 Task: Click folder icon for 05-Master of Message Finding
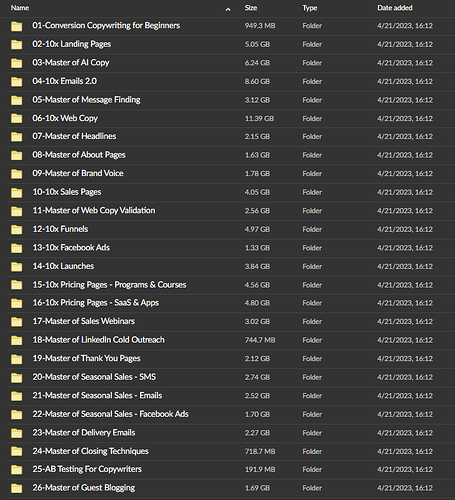(x=17, y=100)
